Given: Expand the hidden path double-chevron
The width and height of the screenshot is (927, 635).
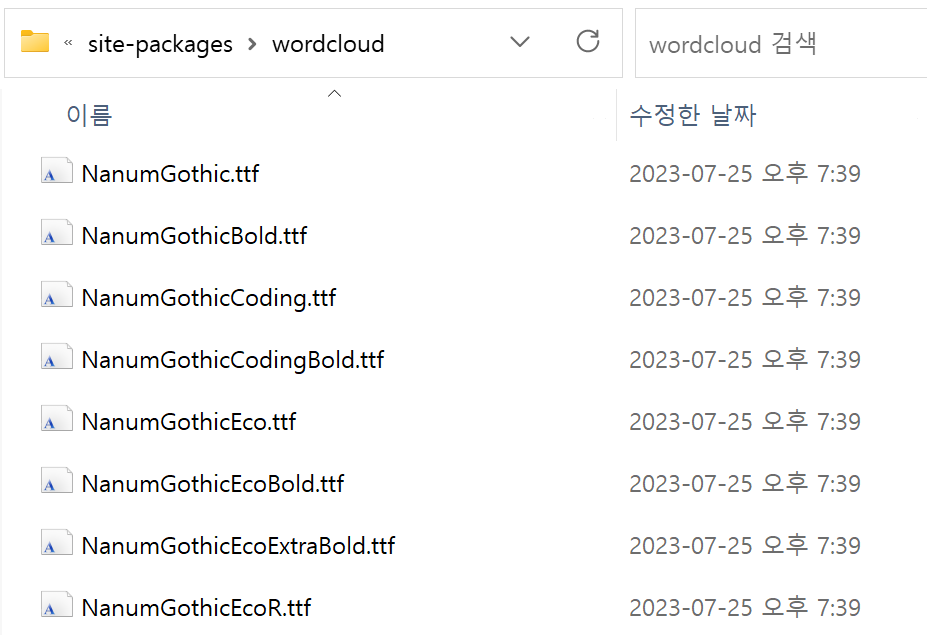Looking at the screenshot, I should (68, 42).
